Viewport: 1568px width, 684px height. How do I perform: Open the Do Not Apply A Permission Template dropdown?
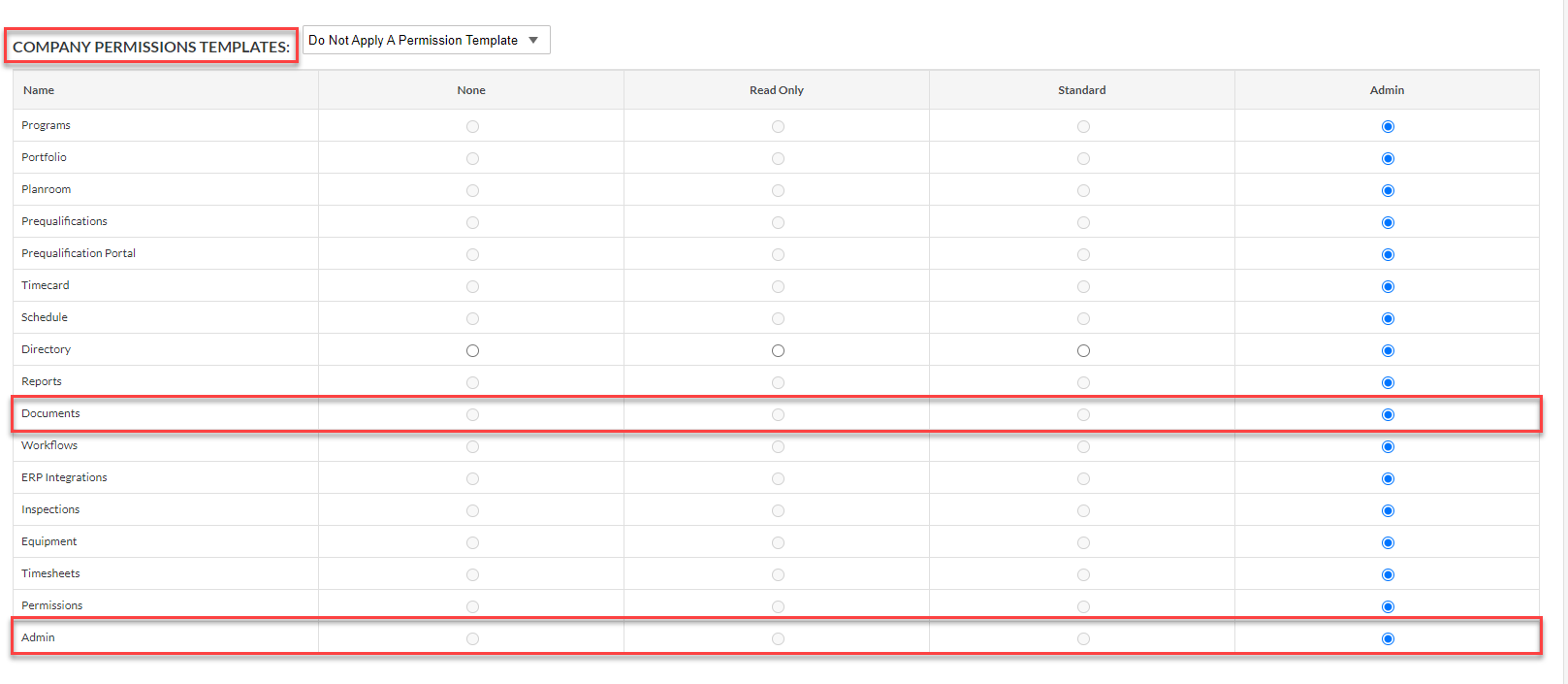[x=427, y=40]
